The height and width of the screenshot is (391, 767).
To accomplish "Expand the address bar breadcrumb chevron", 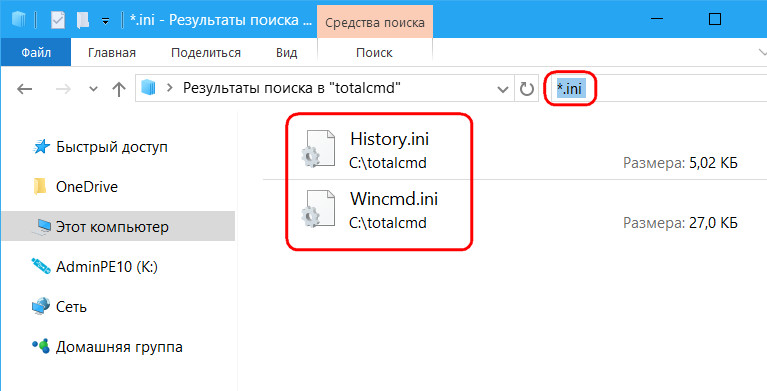I will click(170, 88).
